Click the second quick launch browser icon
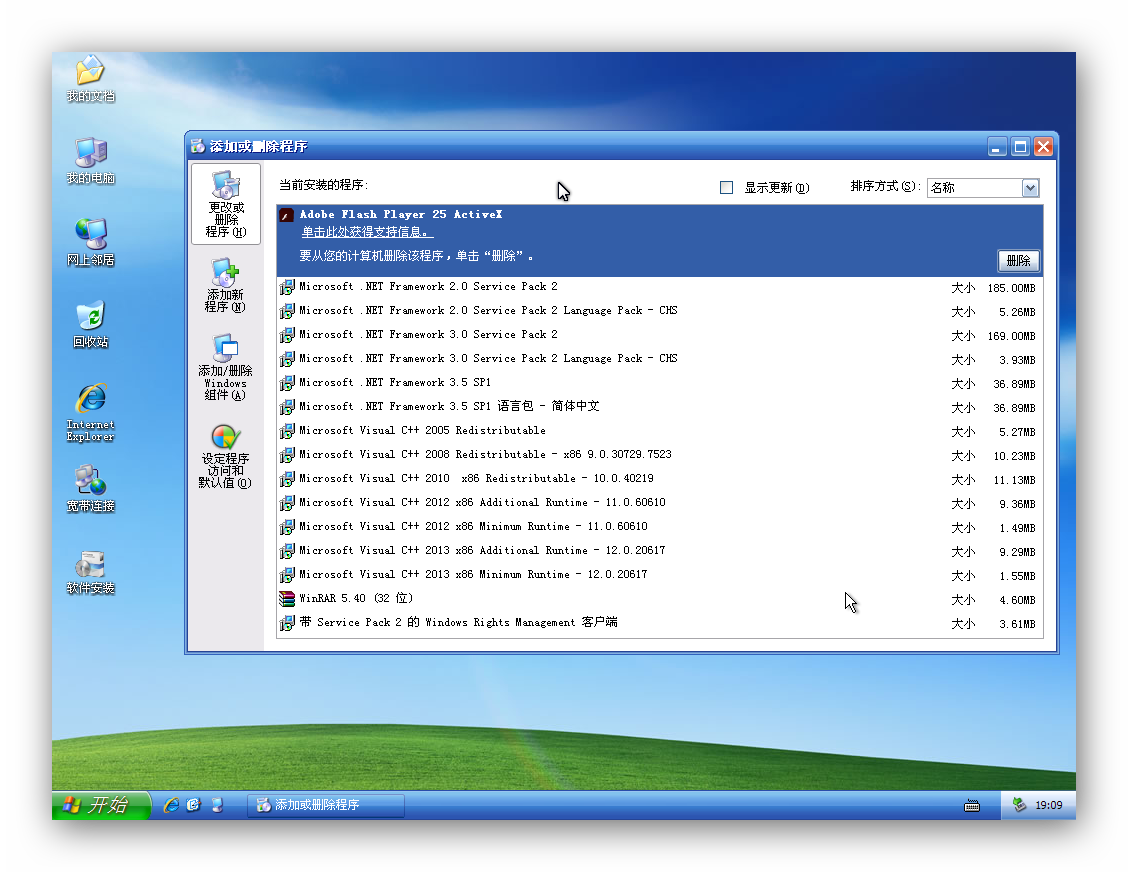Viewport: 1128px width, 872px height. click(x=194, y=805)
